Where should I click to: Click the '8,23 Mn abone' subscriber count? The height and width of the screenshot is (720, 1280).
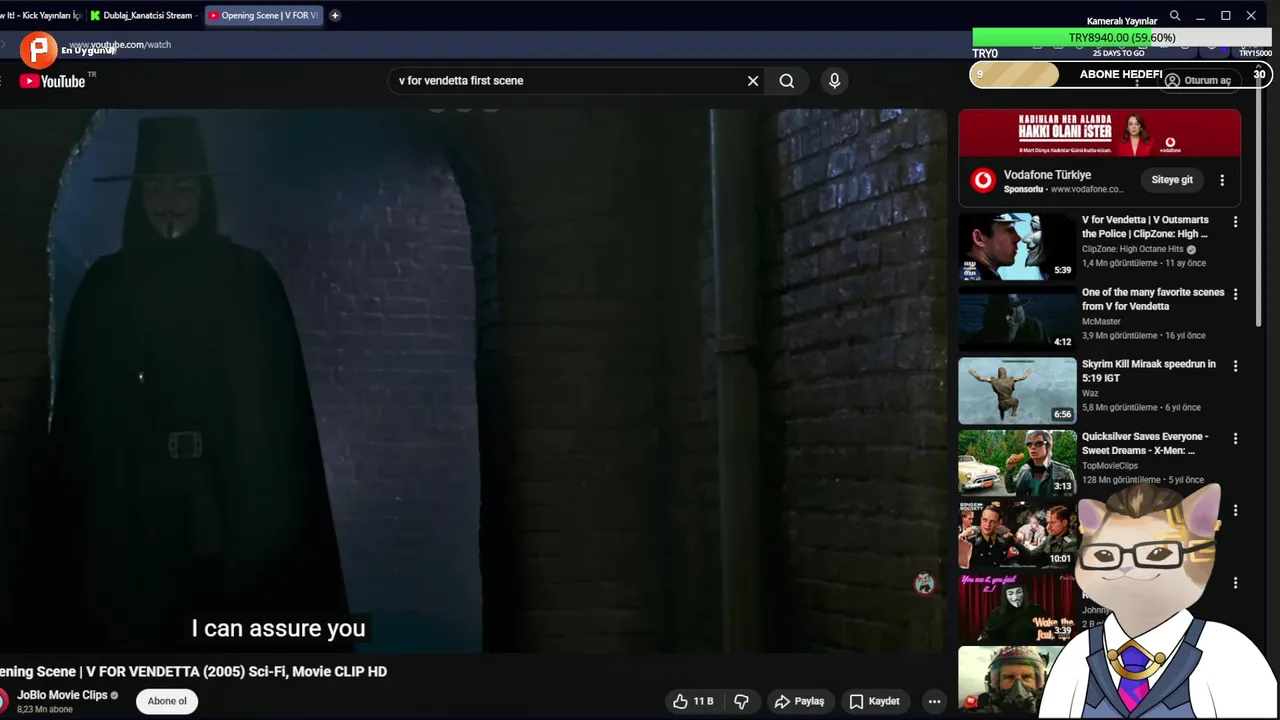pyautogui.click(x=45, y=709)
